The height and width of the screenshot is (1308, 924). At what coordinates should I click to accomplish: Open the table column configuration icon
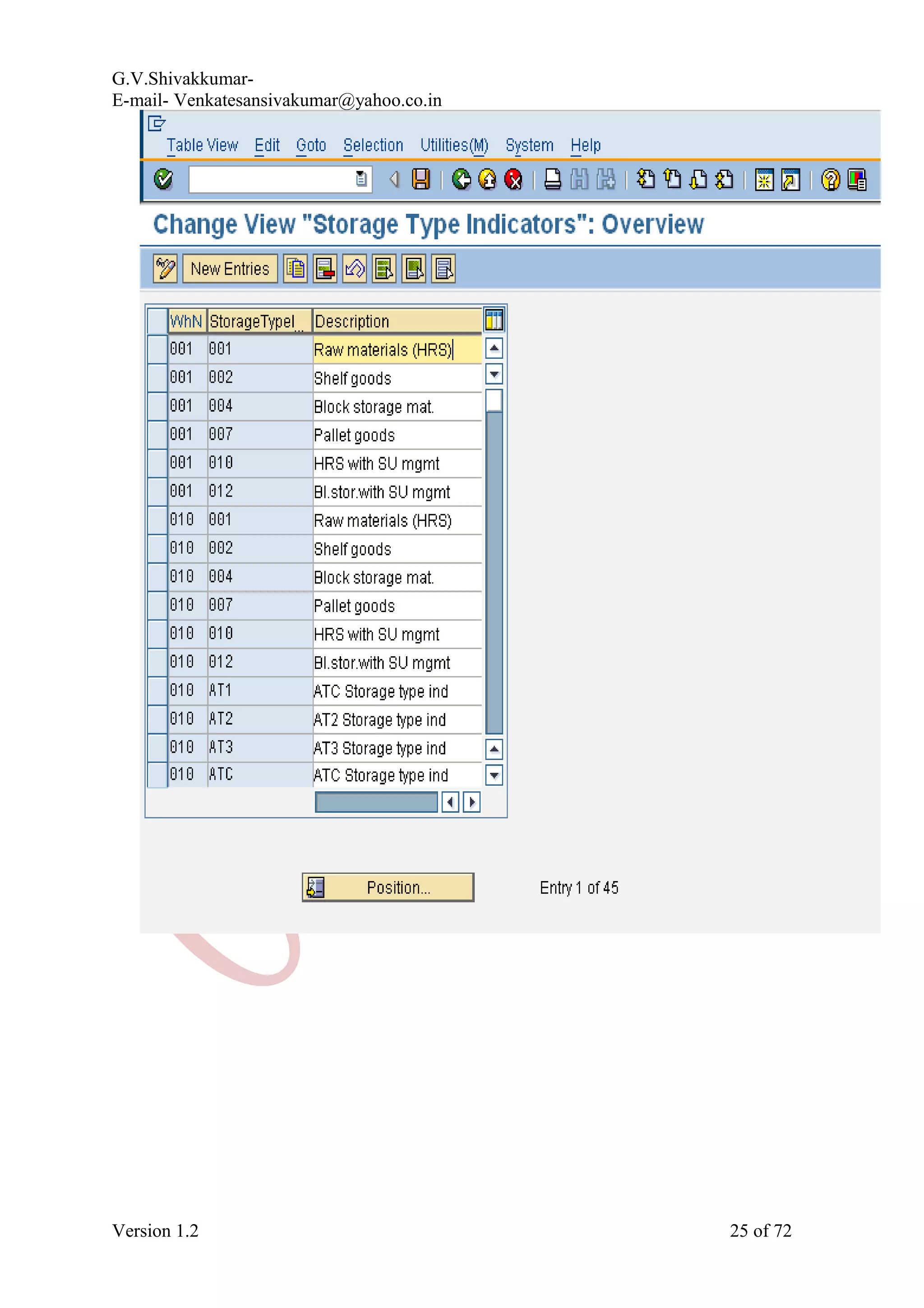pyautogui.click(x=494, y=320)
